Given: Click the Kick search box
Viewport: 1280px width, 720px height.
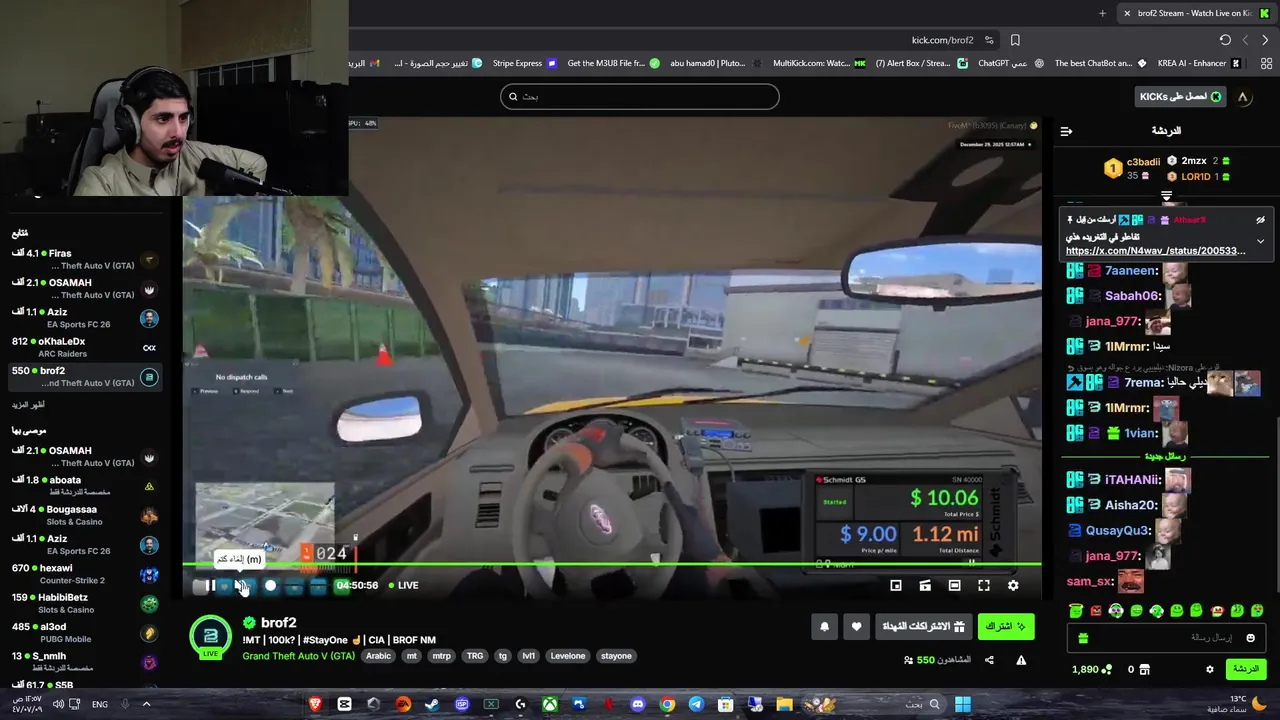Looking at the screenshot, I should click(x=640, y=96).
